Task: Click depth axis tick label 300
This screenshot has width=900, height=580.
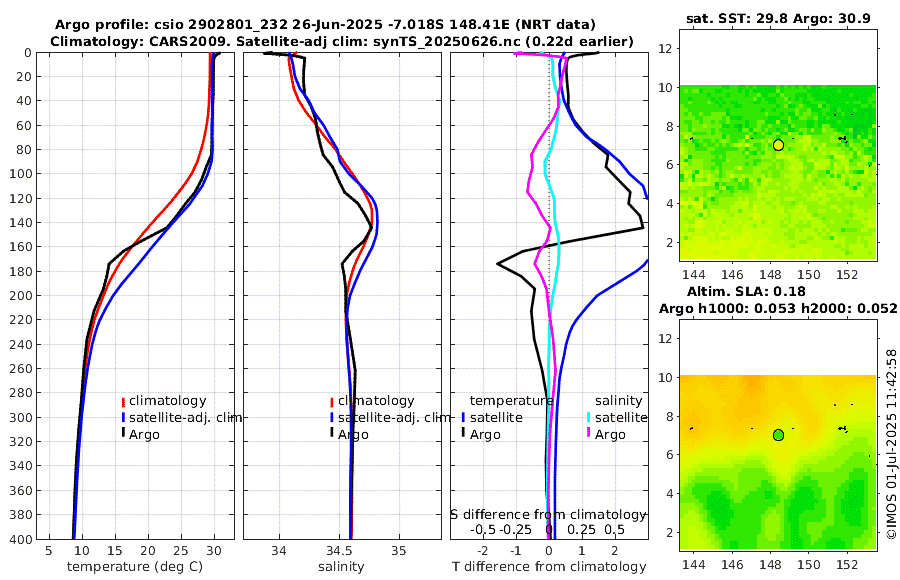Action: pos(21,417)
